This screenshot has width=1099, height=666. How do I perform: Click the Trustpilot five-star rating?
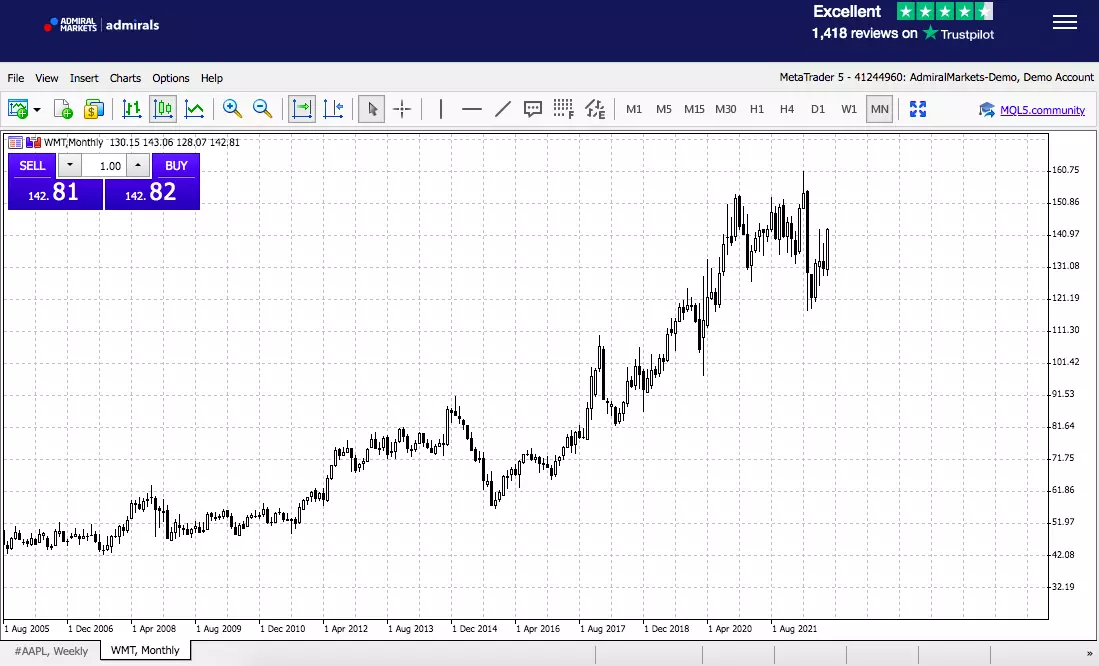945,11
